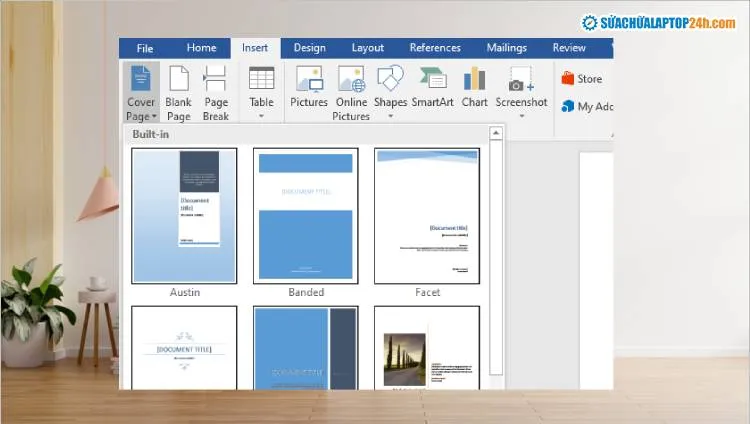This screenshot has height=424, width=750.
Task: Click the Screenshot camera icon
Action: (521, 79)
